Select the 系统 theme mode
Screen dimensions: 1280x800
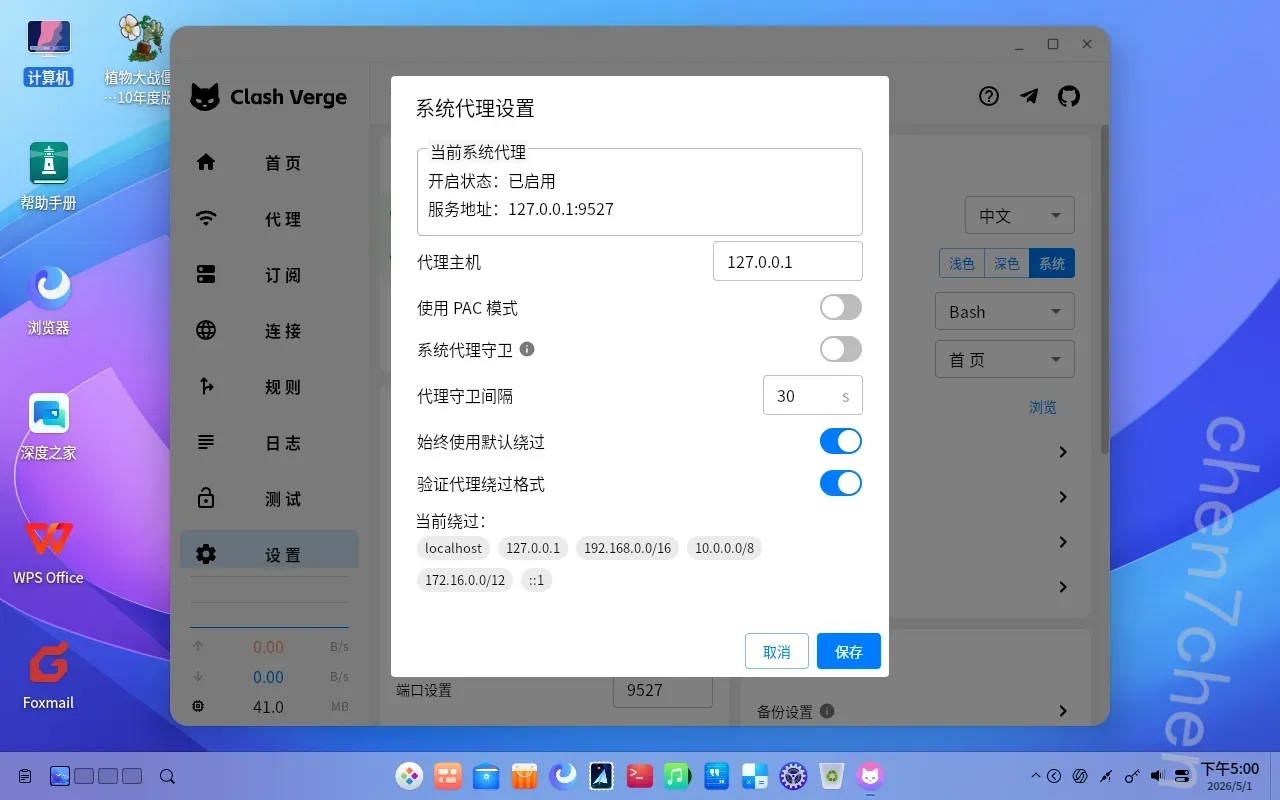pyautogui.click(x=1052, y=263)
